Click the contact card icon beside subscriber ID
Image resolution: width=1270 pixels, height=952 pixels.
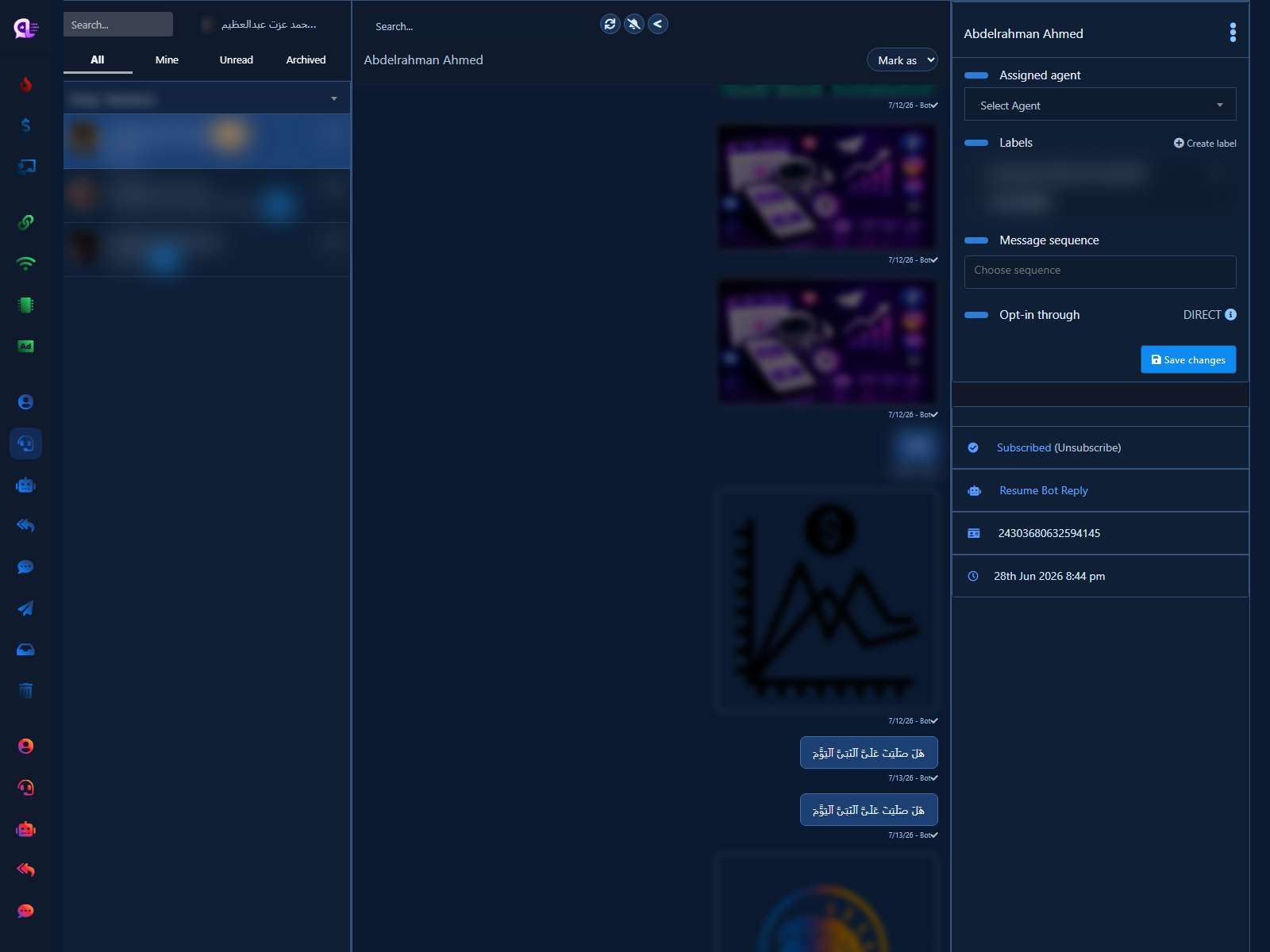pyautogui.click(x=974, y=533)
